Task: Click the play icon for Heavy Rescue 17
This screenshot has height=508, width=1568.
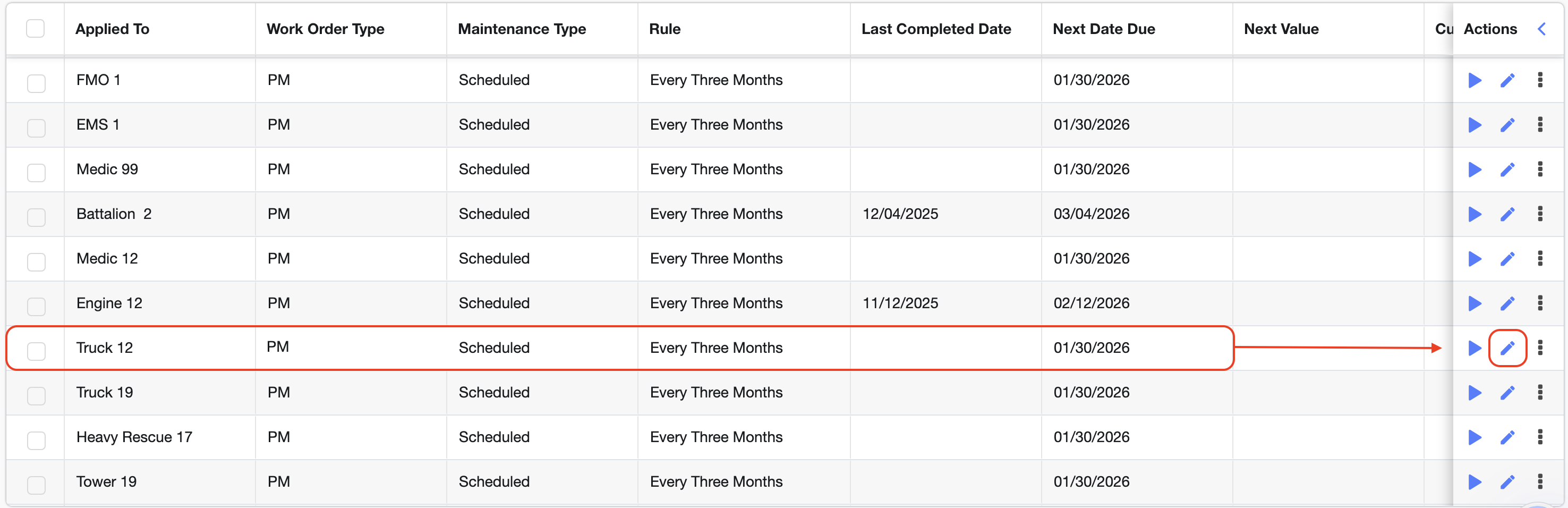Action: [1475, 437]
